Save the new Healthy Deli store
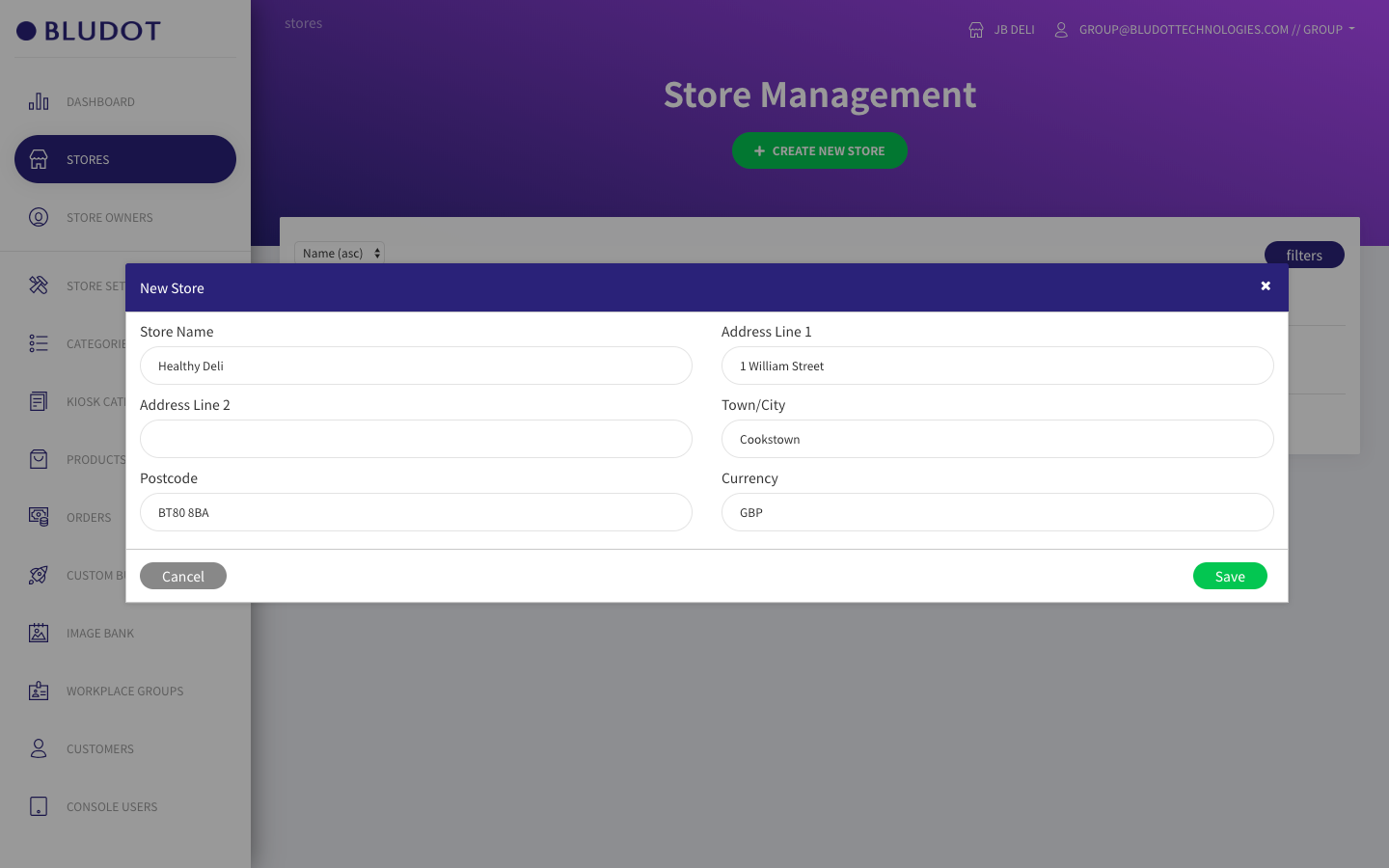Viewport: 1389px width, 868px height. (x=1230, y=576)
